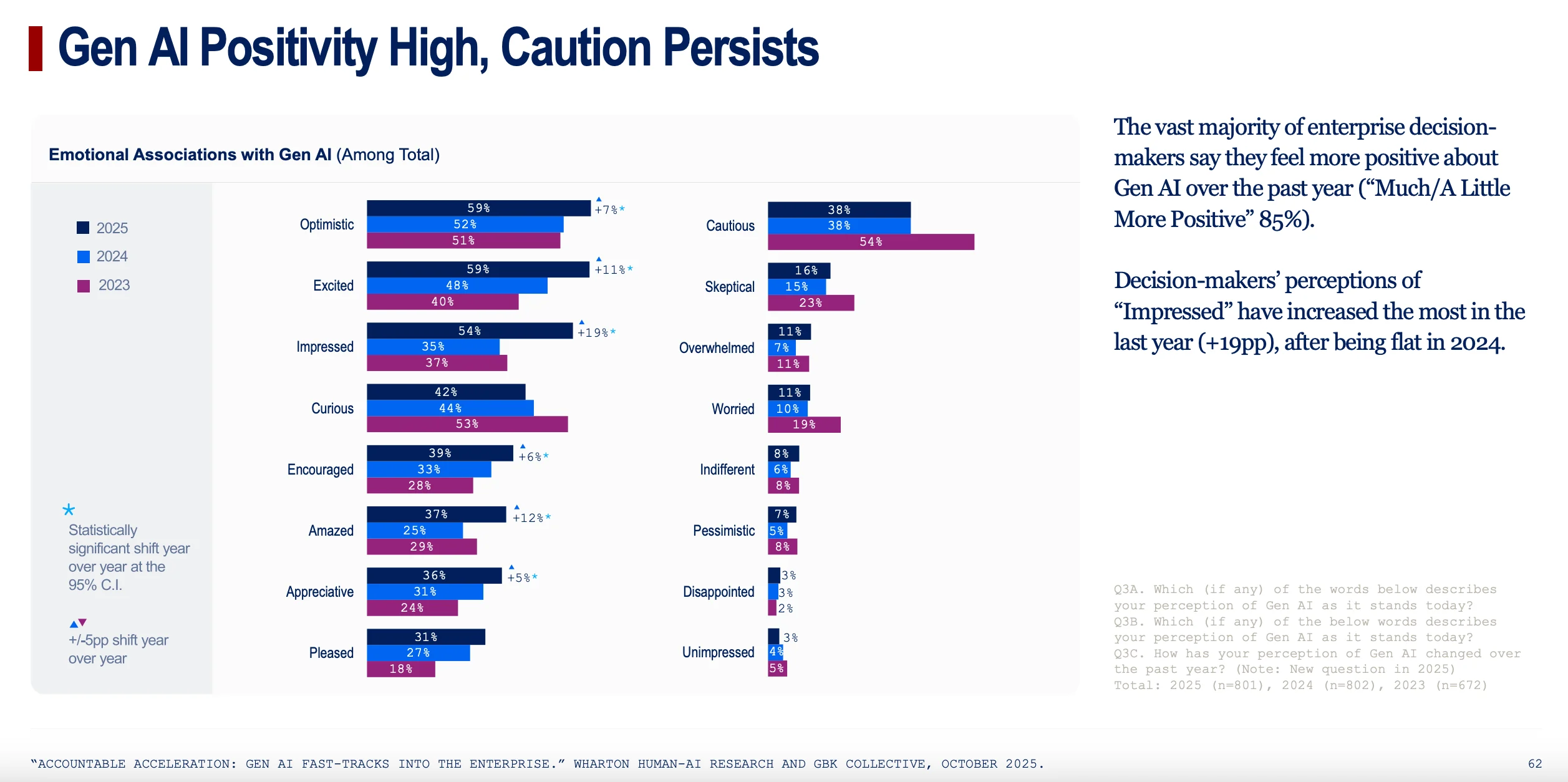This screenshot has height=782, width=1568.
Task: Click the up arrow above Optimistic +7%
Action: coord(599,200)
